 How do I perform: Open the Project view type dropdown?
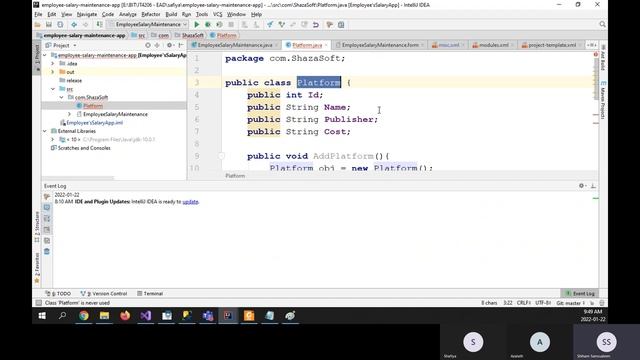(x=61, y=45)
